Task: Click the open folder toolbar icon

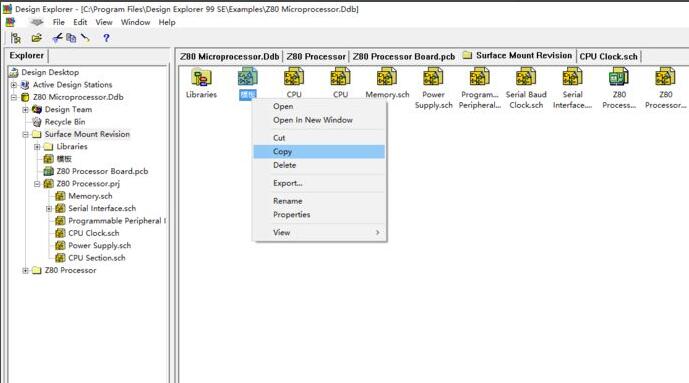Action: pyautogui.click(x=36, y=38)
